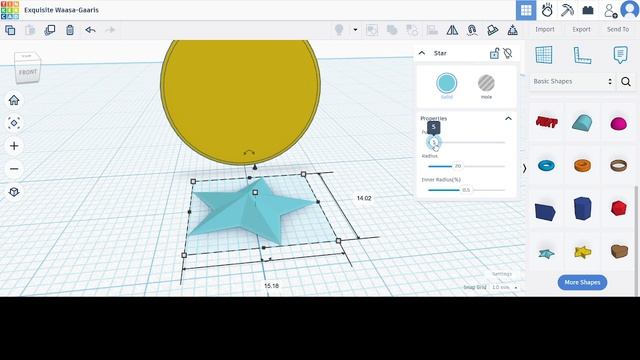Click the drop-to-workplane arrow icon
The width and height of the screenshot is (640, 360).
click(513, 30)
